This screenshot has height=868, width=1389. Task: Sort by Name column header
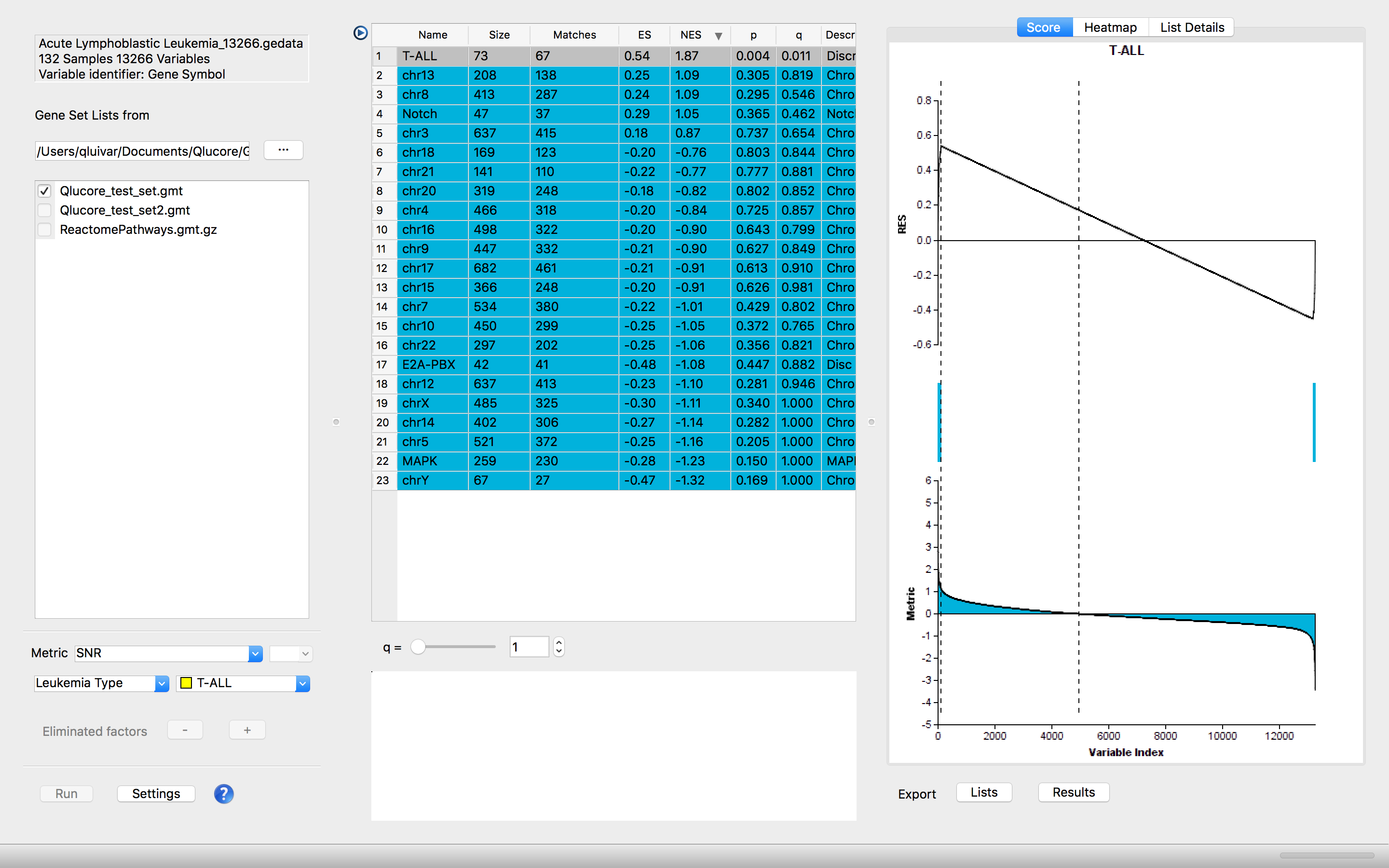pyautogui.click(x=432, y=35)
